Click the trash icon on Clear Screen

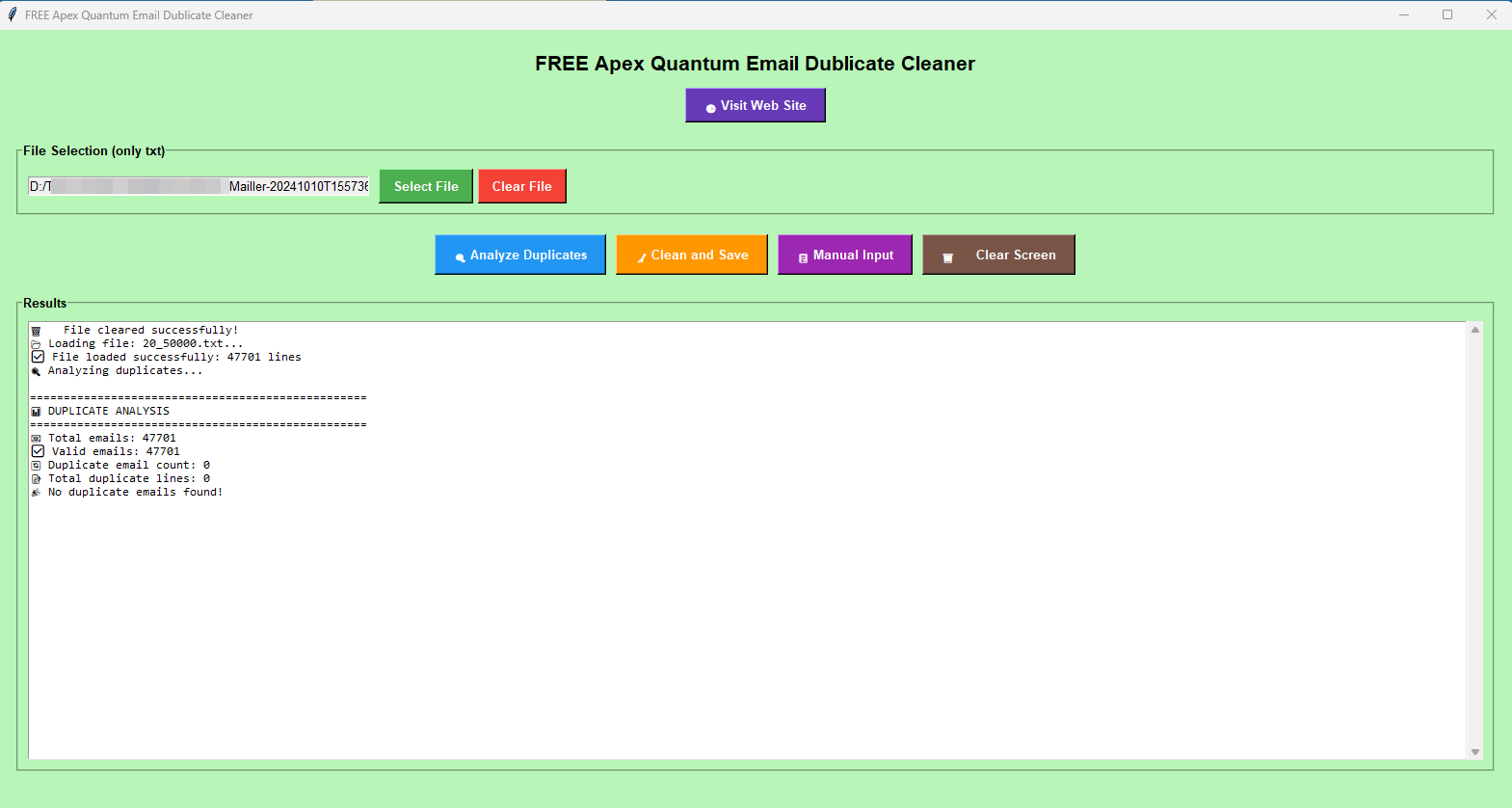(947, 257)
